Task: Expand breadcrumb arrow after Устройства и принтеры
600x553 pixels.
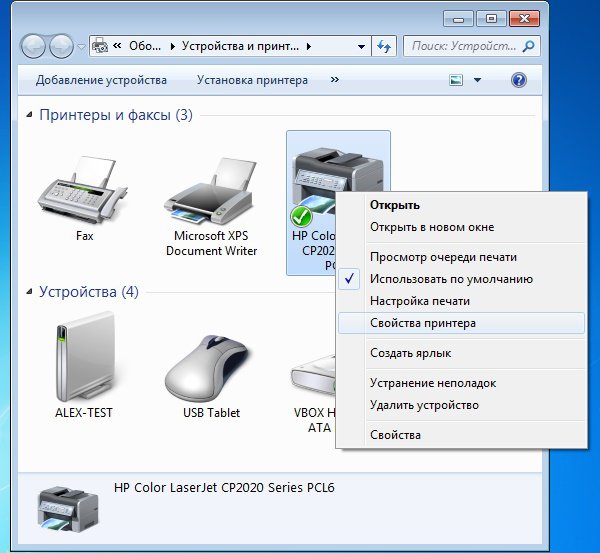Action: click(x=309, y=47)
